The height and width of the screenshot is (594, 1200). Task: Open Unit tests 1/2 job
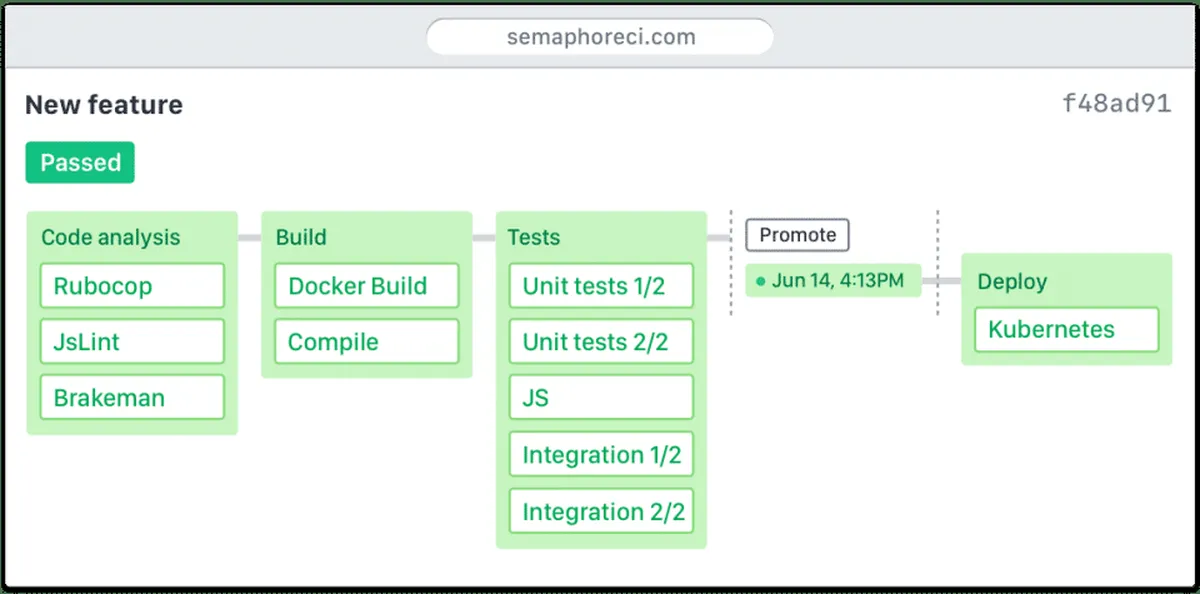(601, 286)
